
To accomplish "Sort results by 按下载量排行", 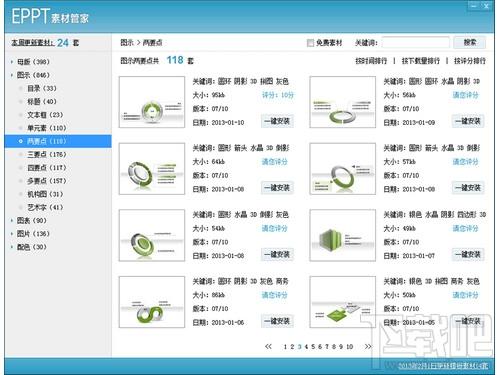I will [x=421, y=61].
